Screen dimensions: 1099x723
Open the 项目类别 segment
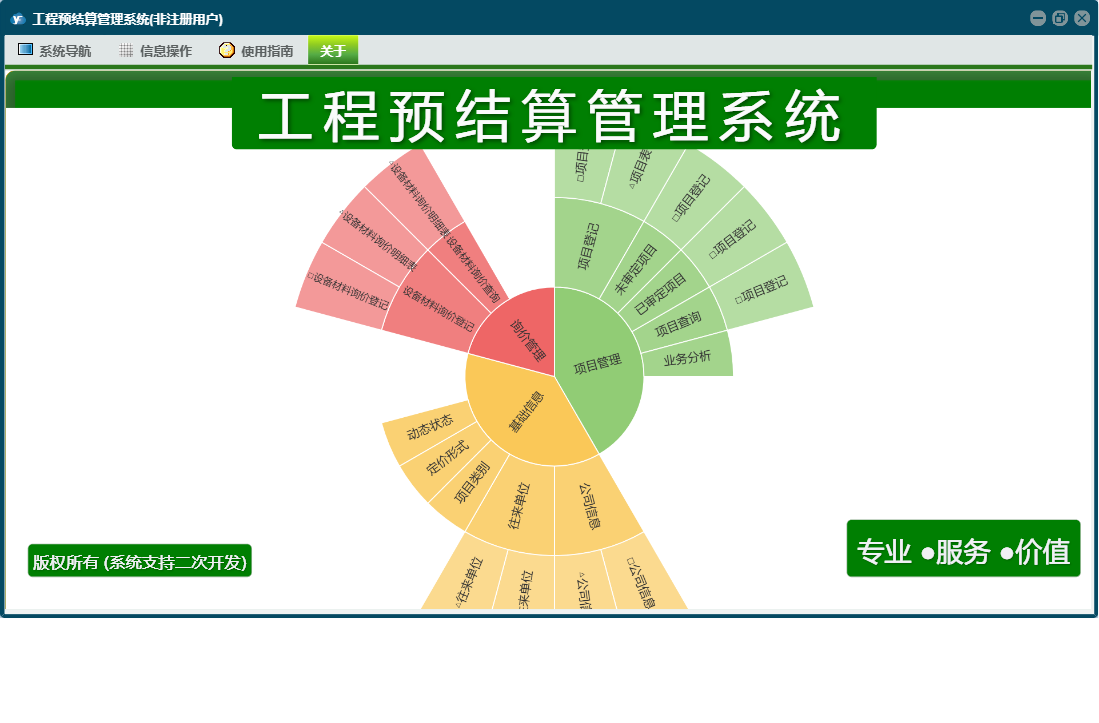(471, 483)
